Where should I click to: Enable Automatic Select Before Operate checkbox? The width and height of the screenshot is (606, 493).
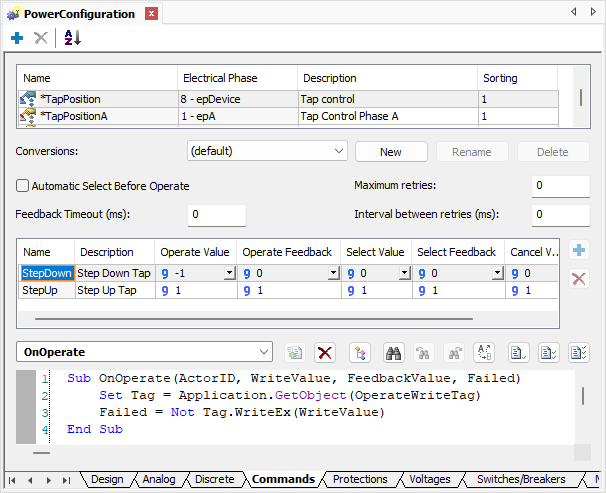(23, 186)
